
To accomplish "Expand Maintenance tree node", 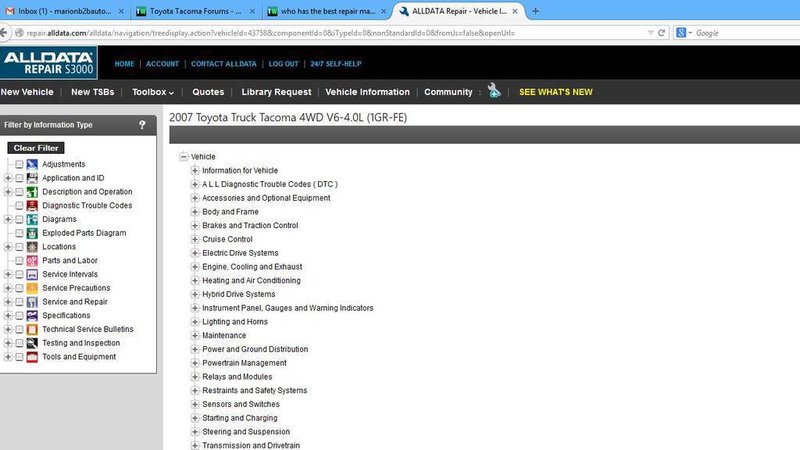I will tap(194, 336).
